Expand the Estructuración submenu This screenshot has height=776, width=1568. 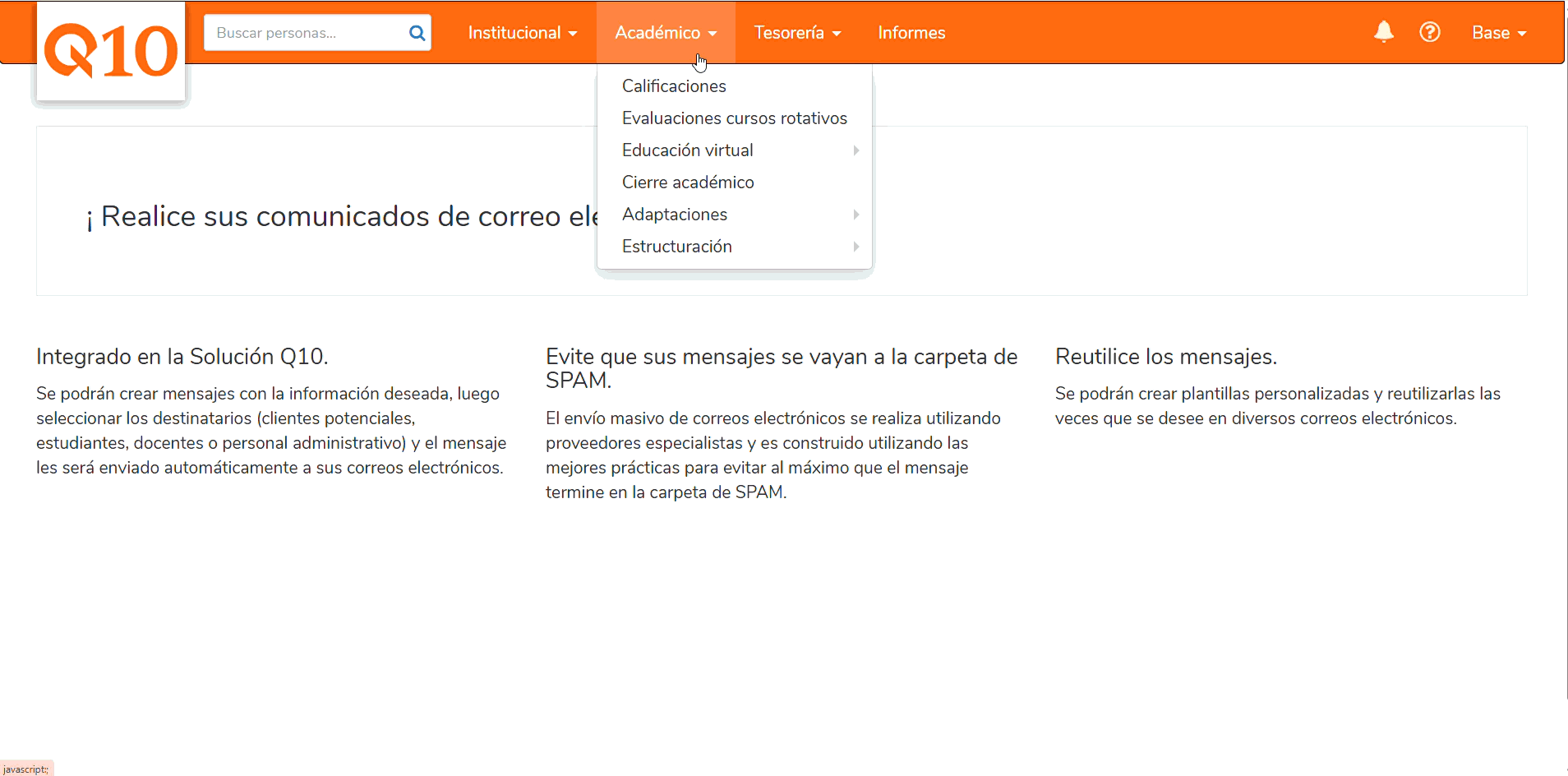735,247
